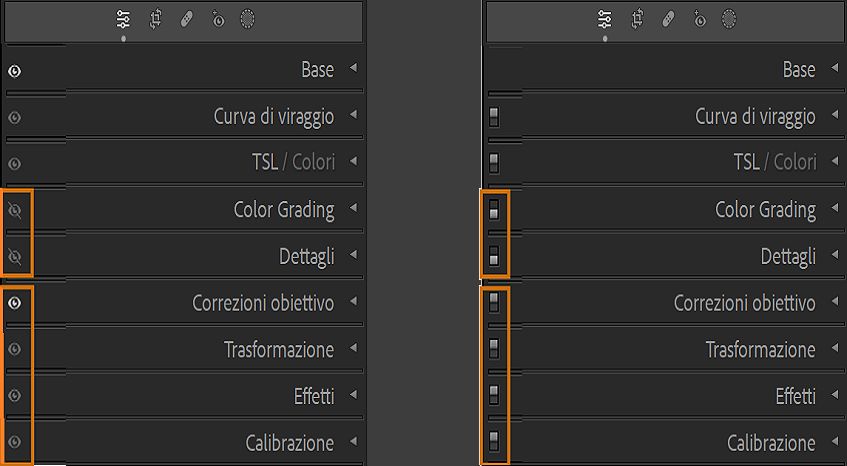Click the Effetti panel title on right
Image resolution: width=847 pixels, height=466 pixels.
click(x=795, y=396)
